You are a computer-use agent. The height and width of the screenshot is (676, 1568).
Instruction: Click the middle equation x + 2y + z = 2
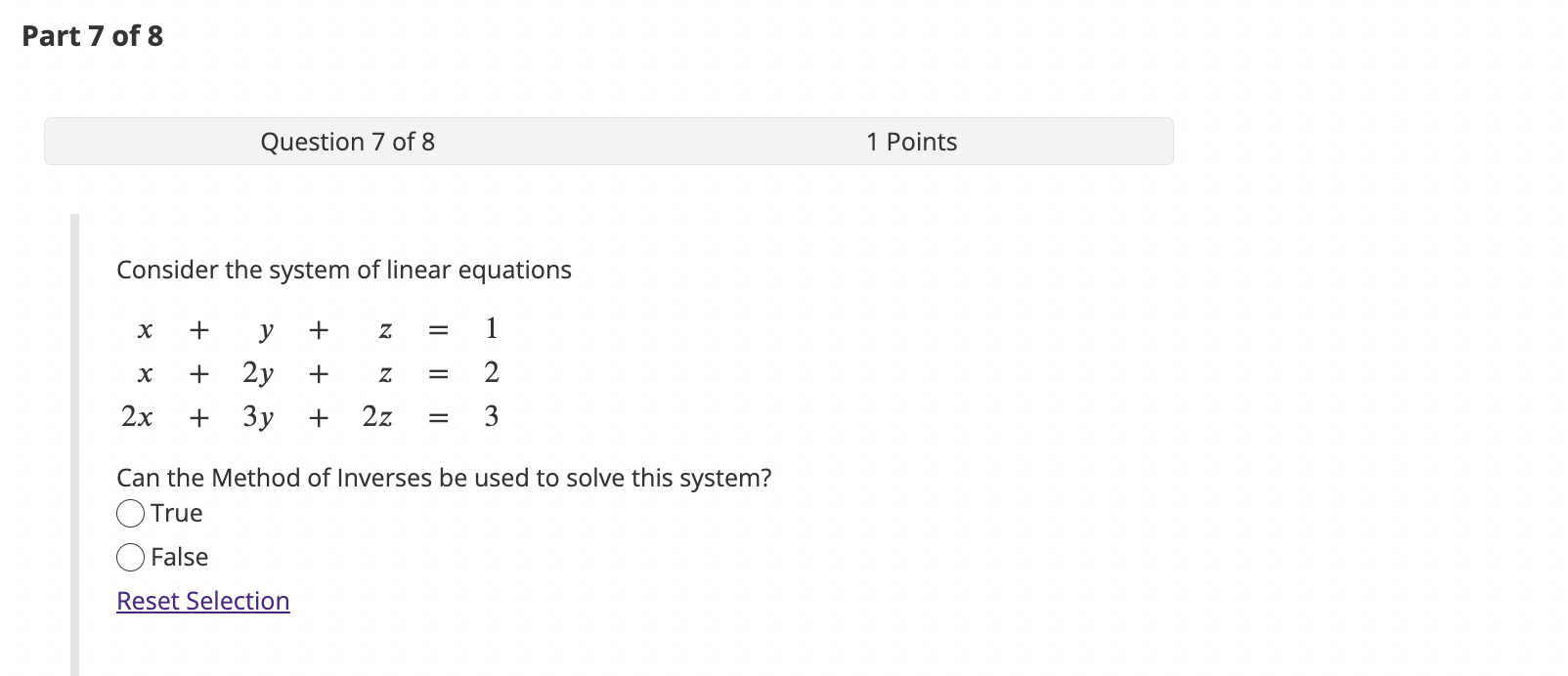[318, 372]
